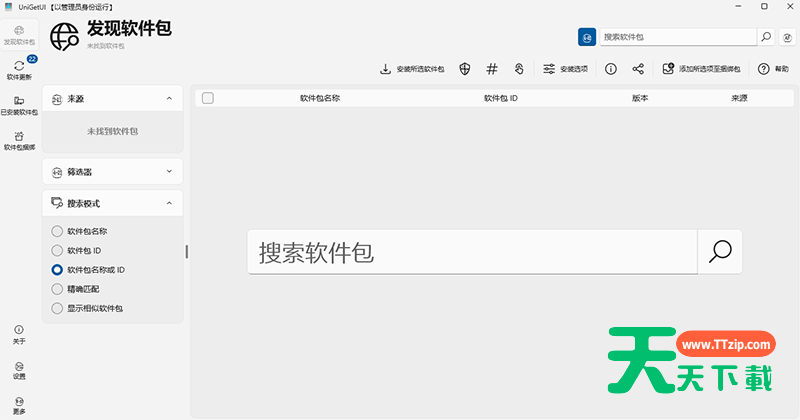Click the UniGetUI app icon in title bar
800x420 pixels.
[x=8, y=7]
